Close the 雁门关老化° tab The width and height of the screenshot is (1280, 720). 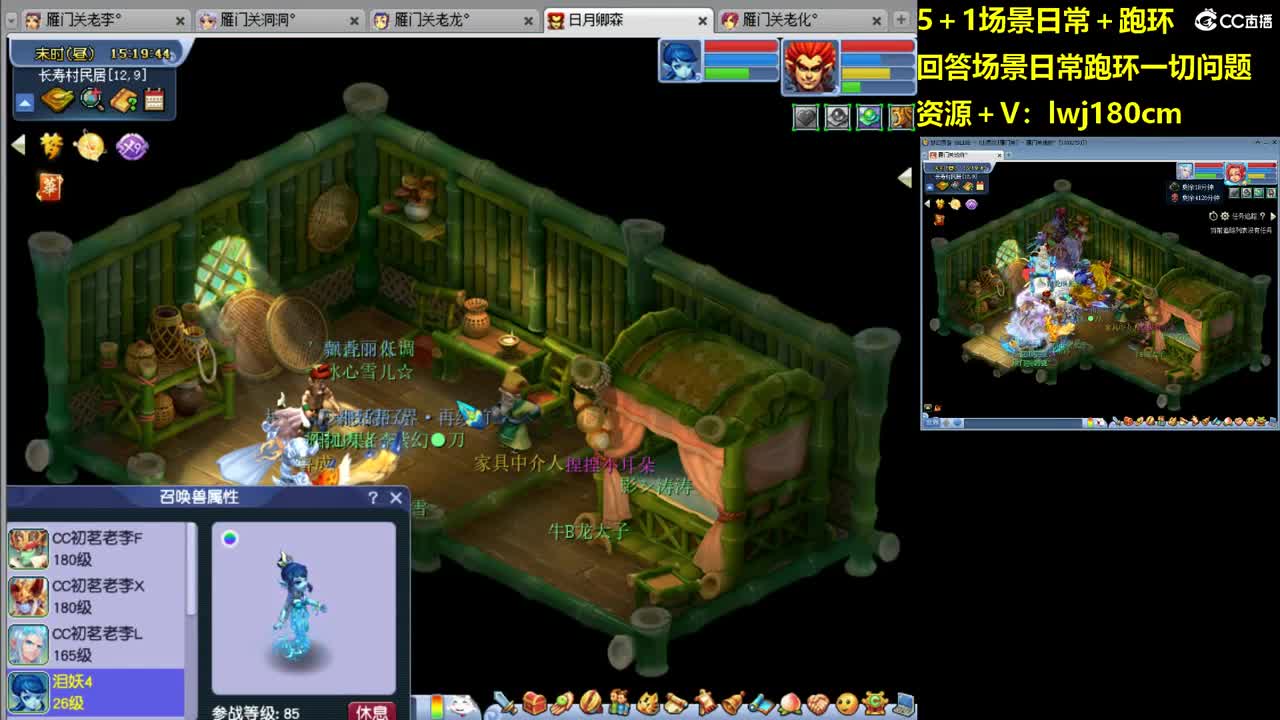876,20
